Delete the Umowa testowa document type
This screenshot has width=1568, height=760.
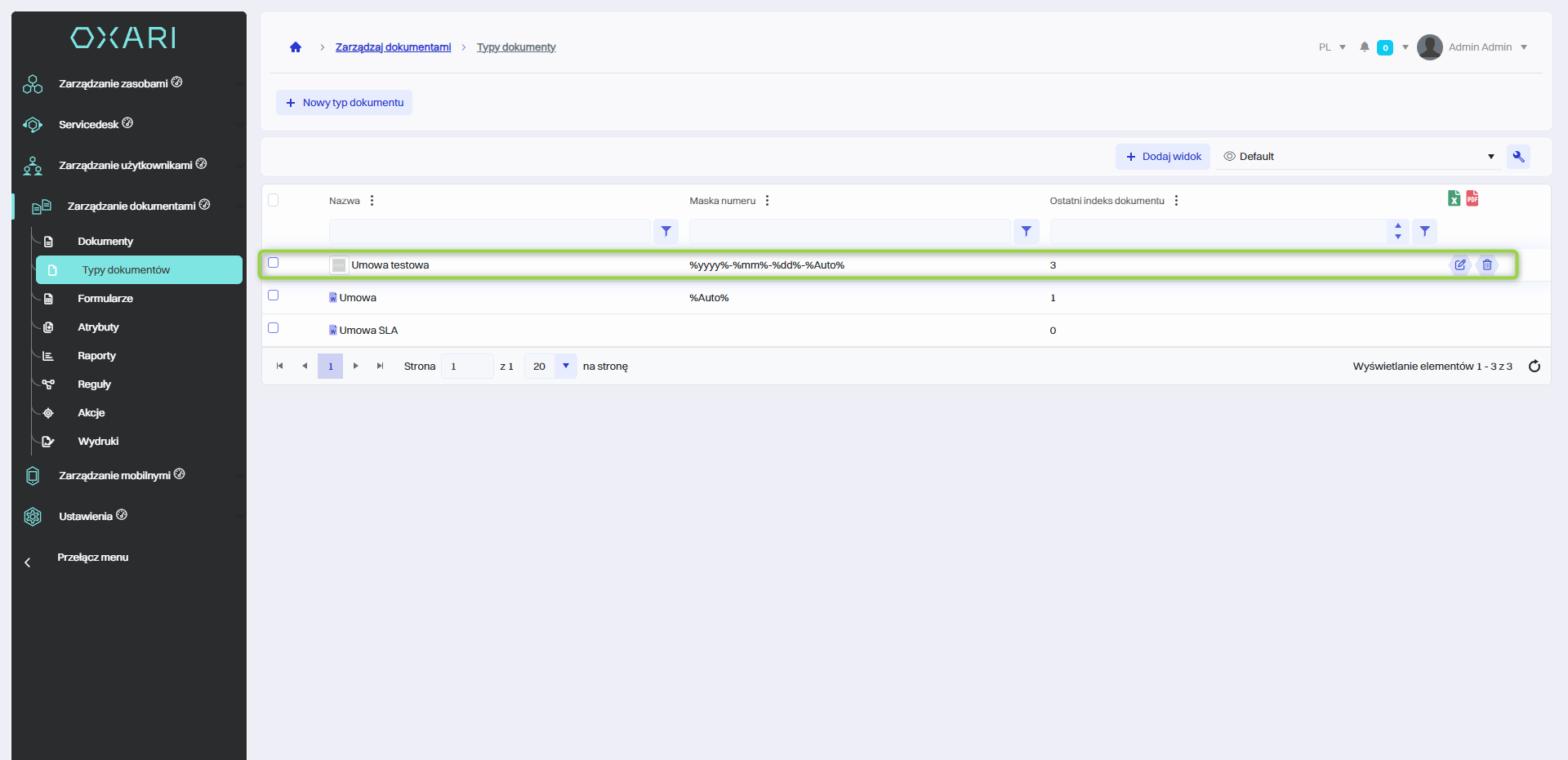(1487, 264)
